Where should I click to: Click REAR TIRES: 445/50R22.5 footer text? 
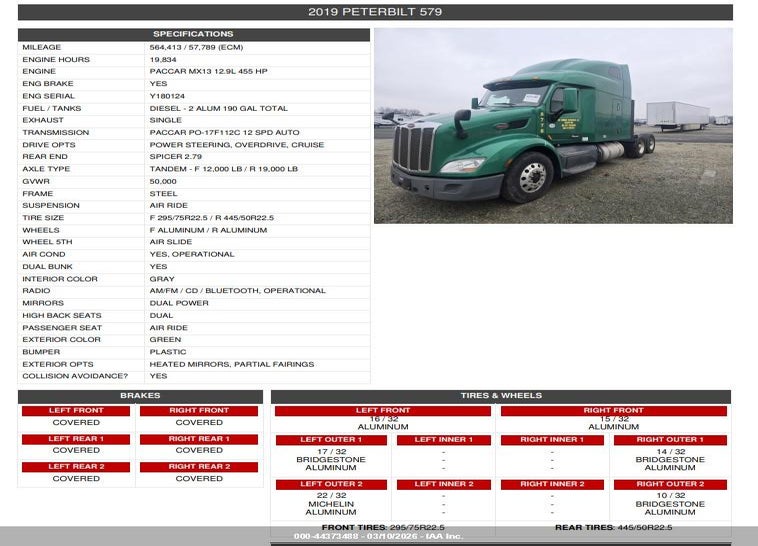(613, 528)
